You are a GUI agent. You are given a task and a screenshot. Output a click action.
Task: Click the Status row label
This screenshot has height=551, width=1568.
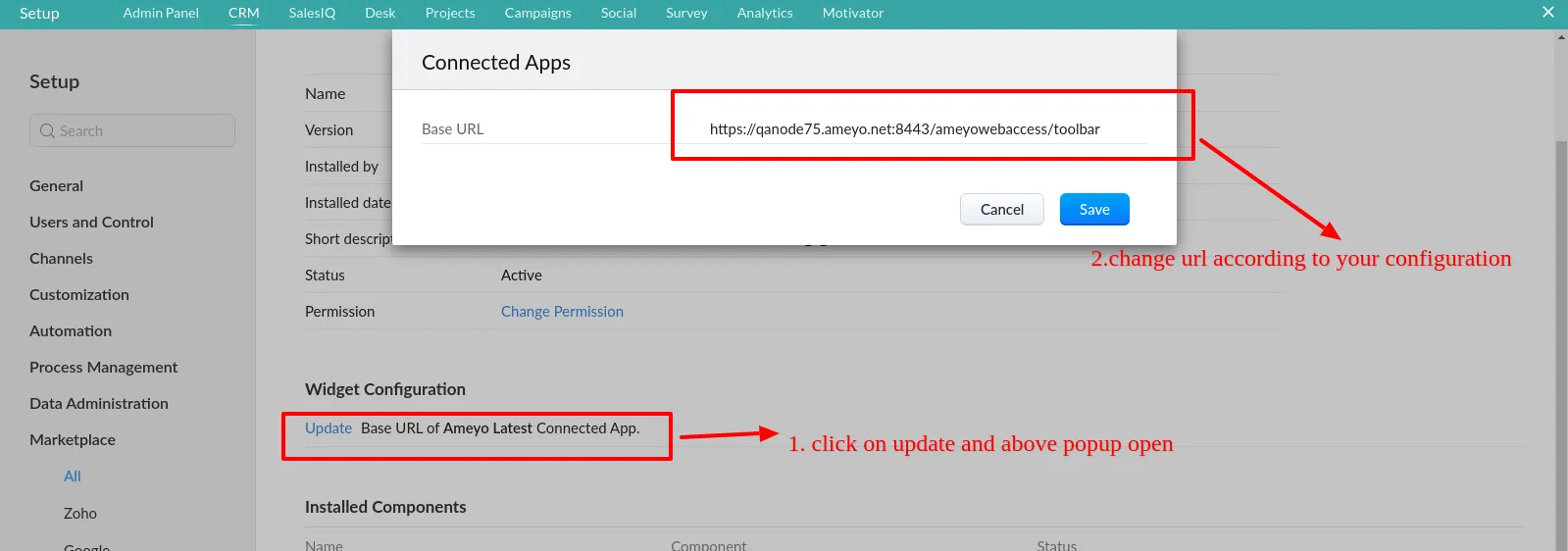click(x=325, y=275)
